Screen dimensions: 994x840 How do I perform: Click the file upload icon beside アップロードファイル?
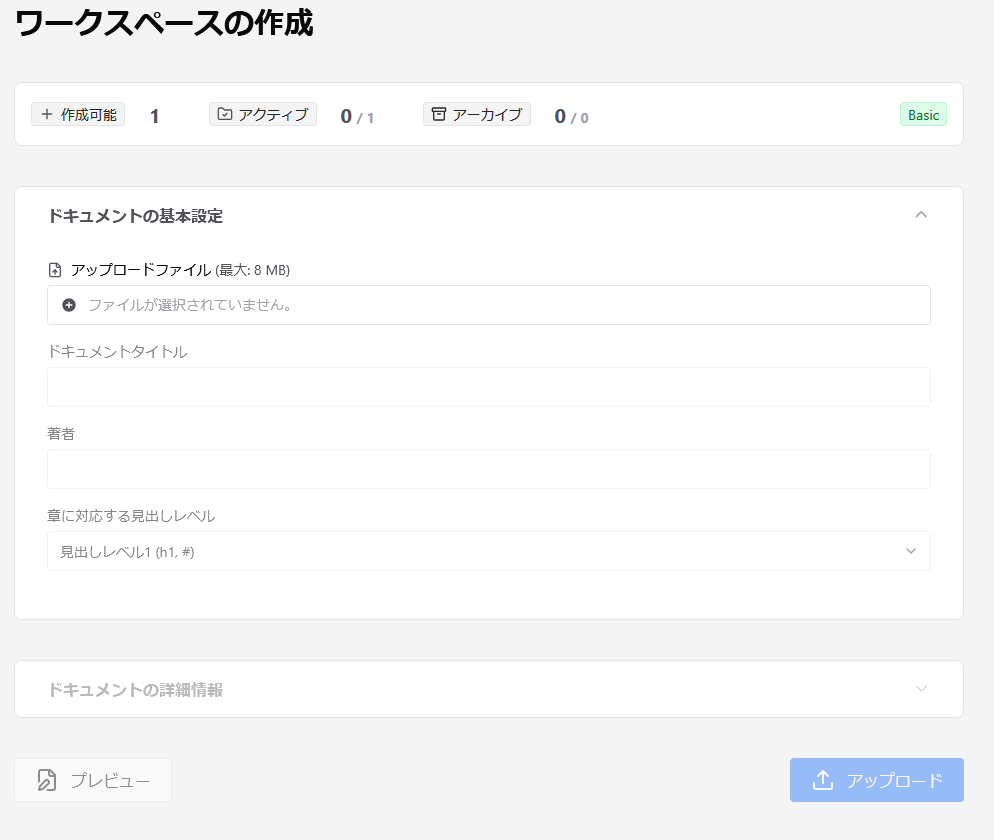coord(55,269)
